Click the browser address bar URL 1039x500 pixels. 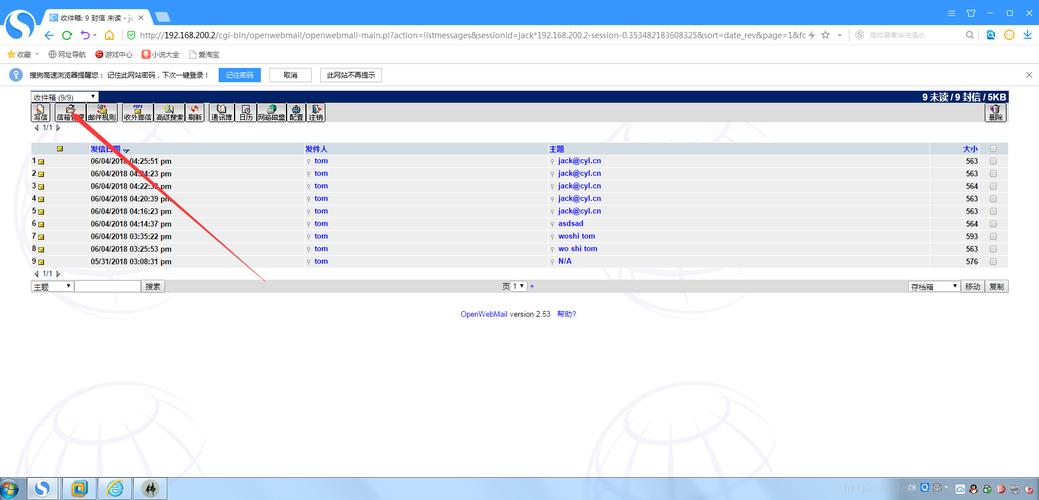point(472,35)
